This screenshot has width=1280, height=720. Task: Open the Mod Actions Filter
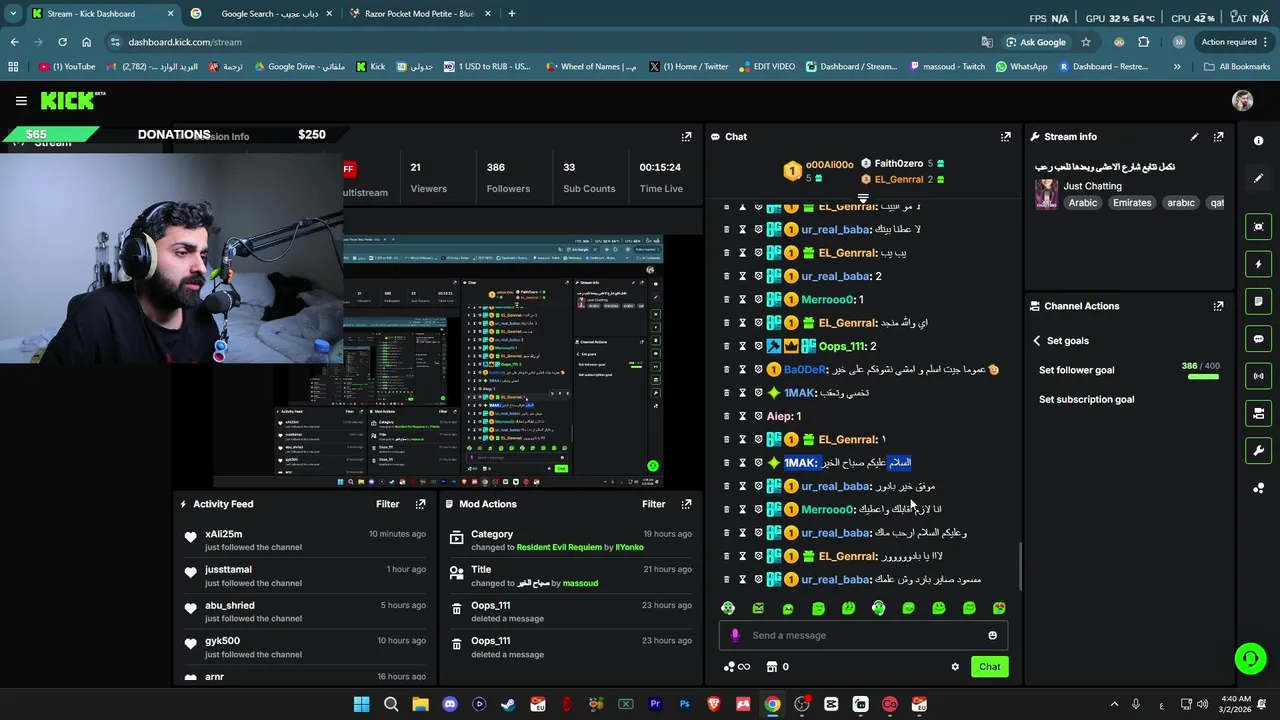[x=653, y=504]
